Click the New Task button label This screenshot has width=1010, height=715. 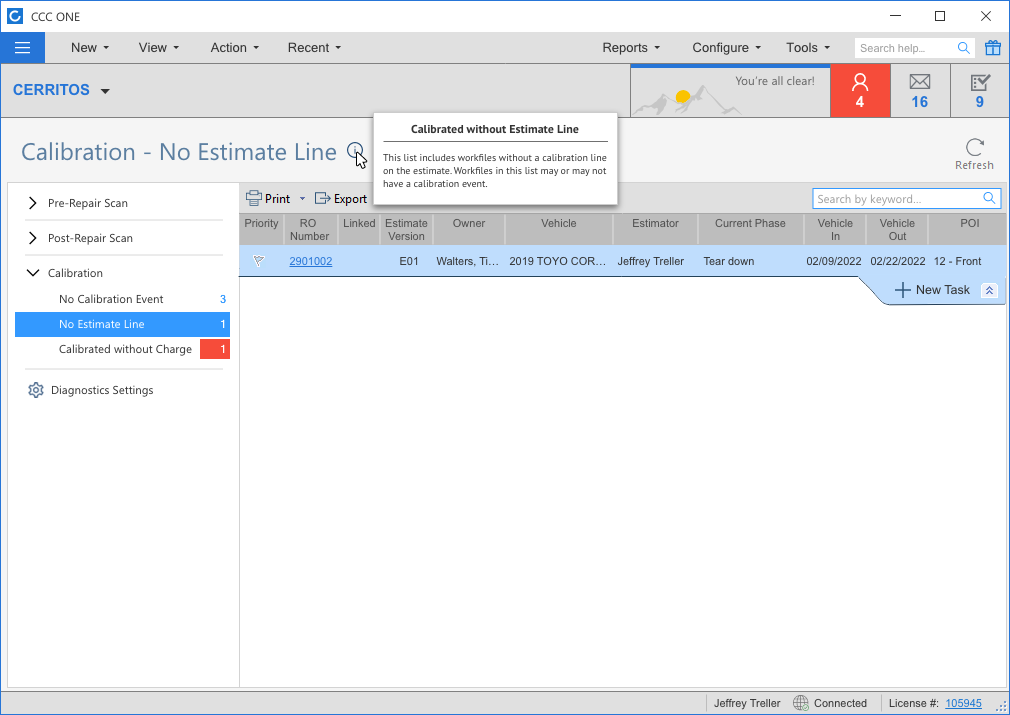point(942,290)
